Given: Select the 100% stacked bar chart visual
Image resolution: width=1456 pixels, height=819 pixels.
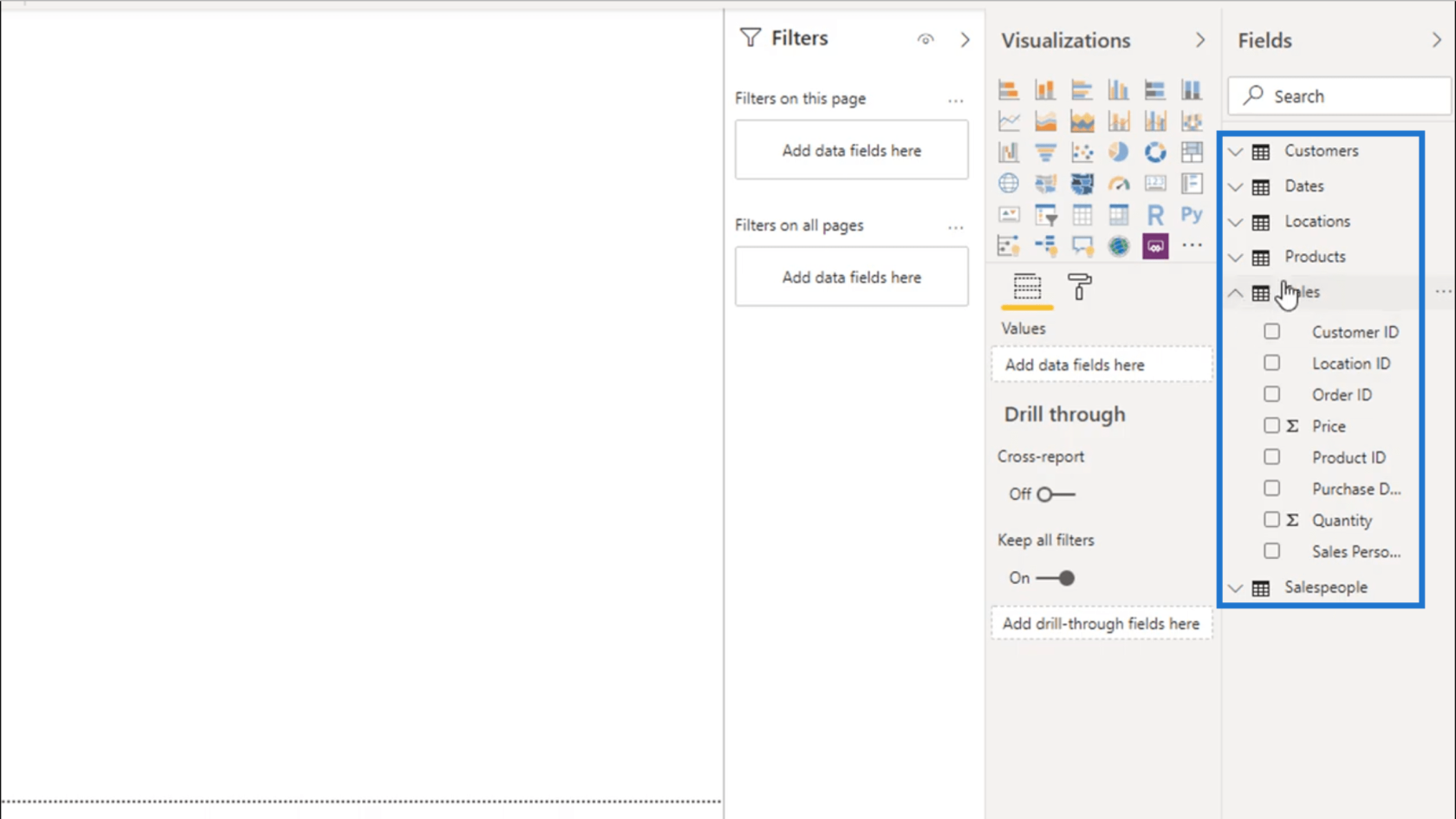Looking at the screenshot, I should pyautogui.click(x=1155, y=90).
